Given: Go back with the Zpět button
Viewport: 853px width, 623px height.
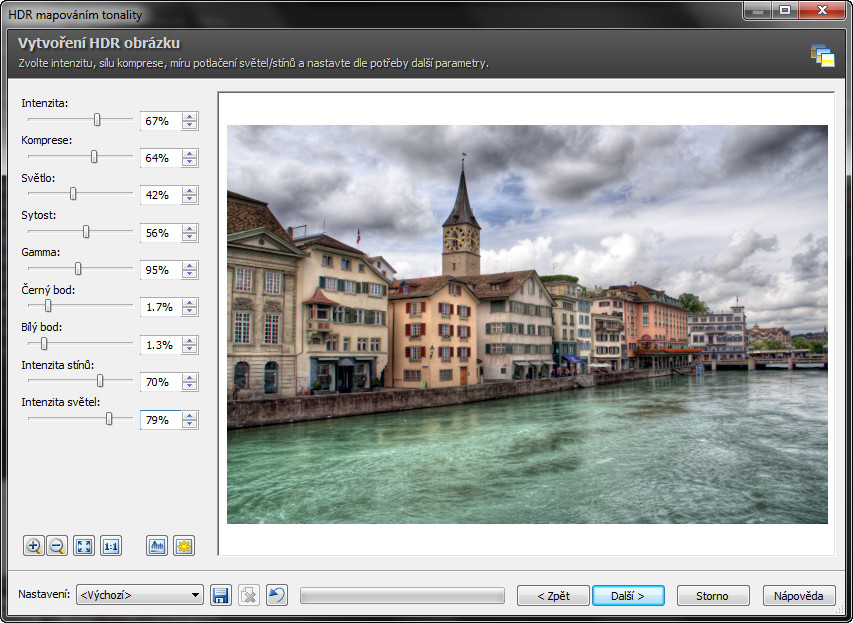Looking at the screenshot, I should [x=553, y=596].
